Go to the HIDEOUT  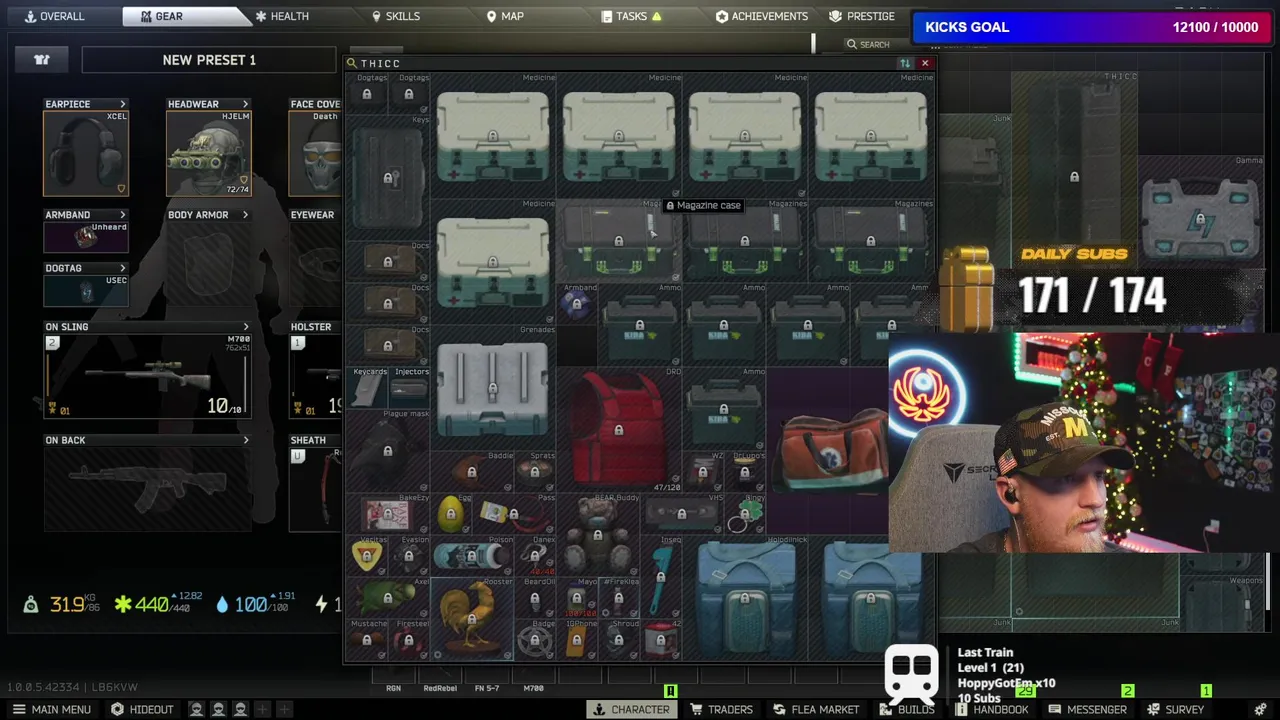pyautogui.click(x=142, y=709)
